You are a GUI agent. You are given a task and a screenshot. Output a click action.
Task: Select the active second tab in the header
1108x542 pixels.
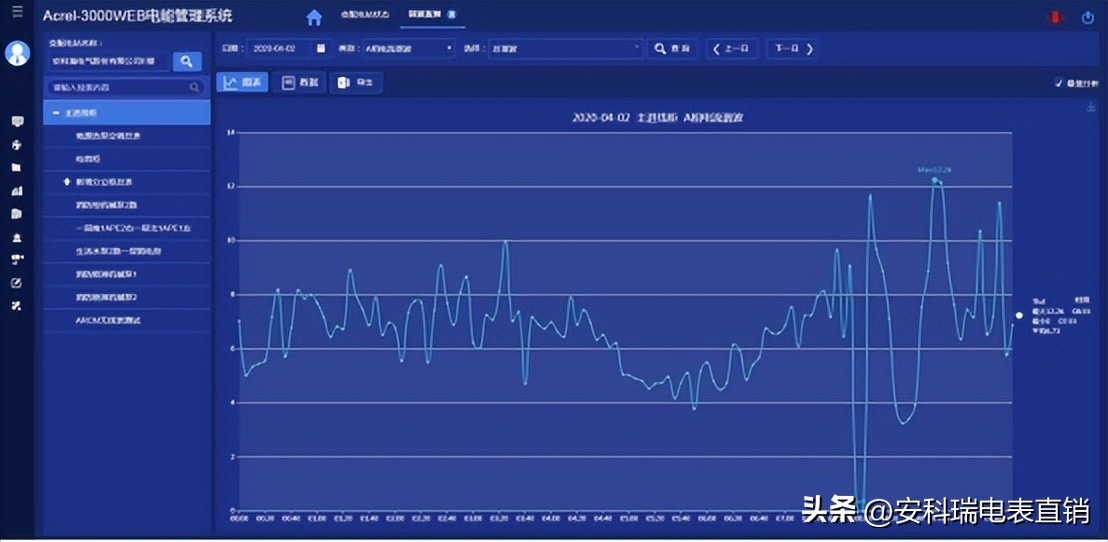[x=432, y=14]
